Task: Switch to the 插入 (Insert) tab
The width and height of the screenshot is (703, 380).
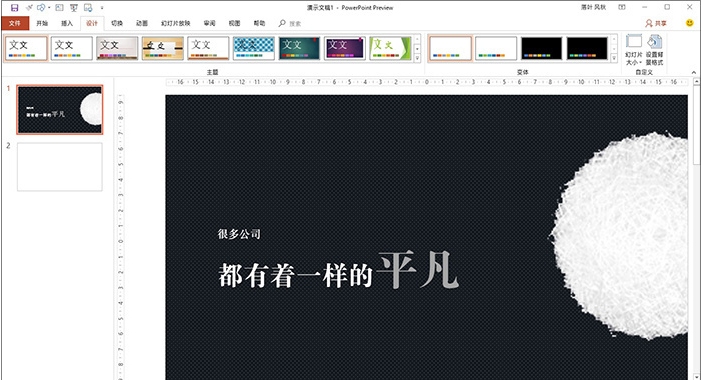Action: tap(67, 23)
